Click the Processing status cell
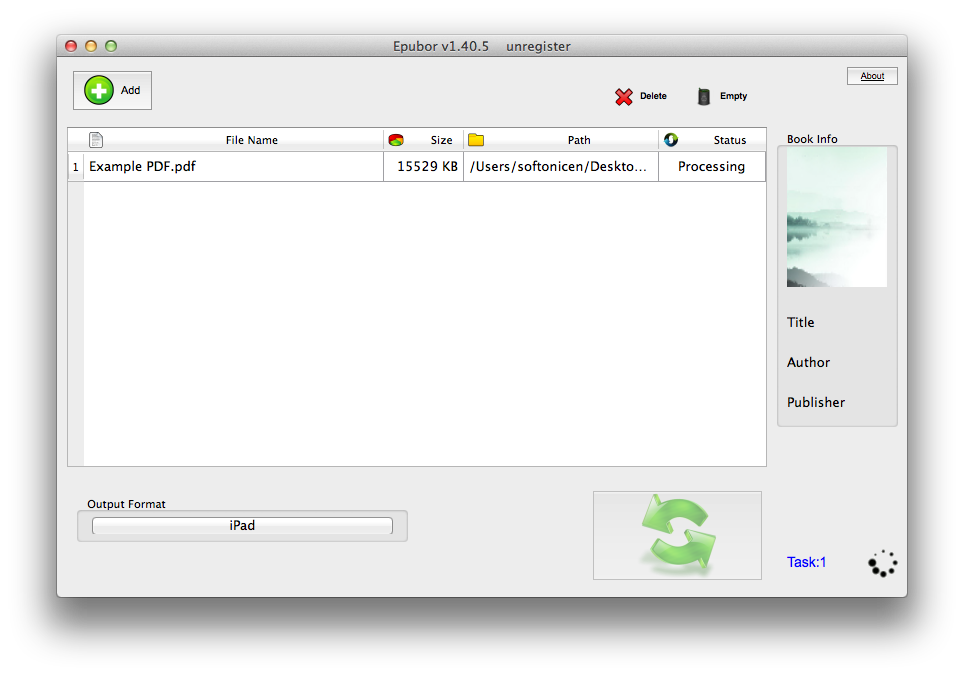 711,167
